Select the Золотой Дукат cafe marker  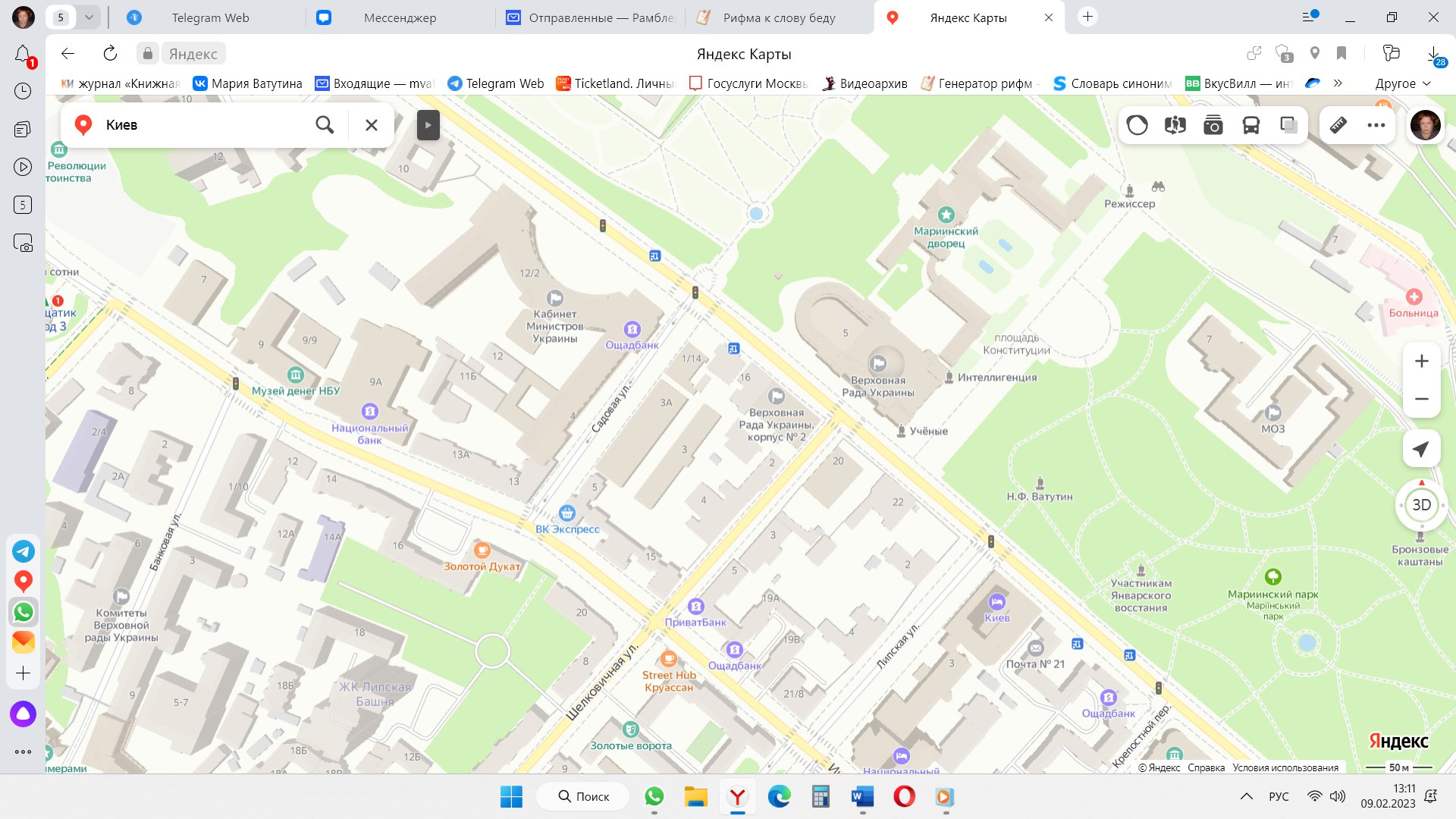coord(482,551)
